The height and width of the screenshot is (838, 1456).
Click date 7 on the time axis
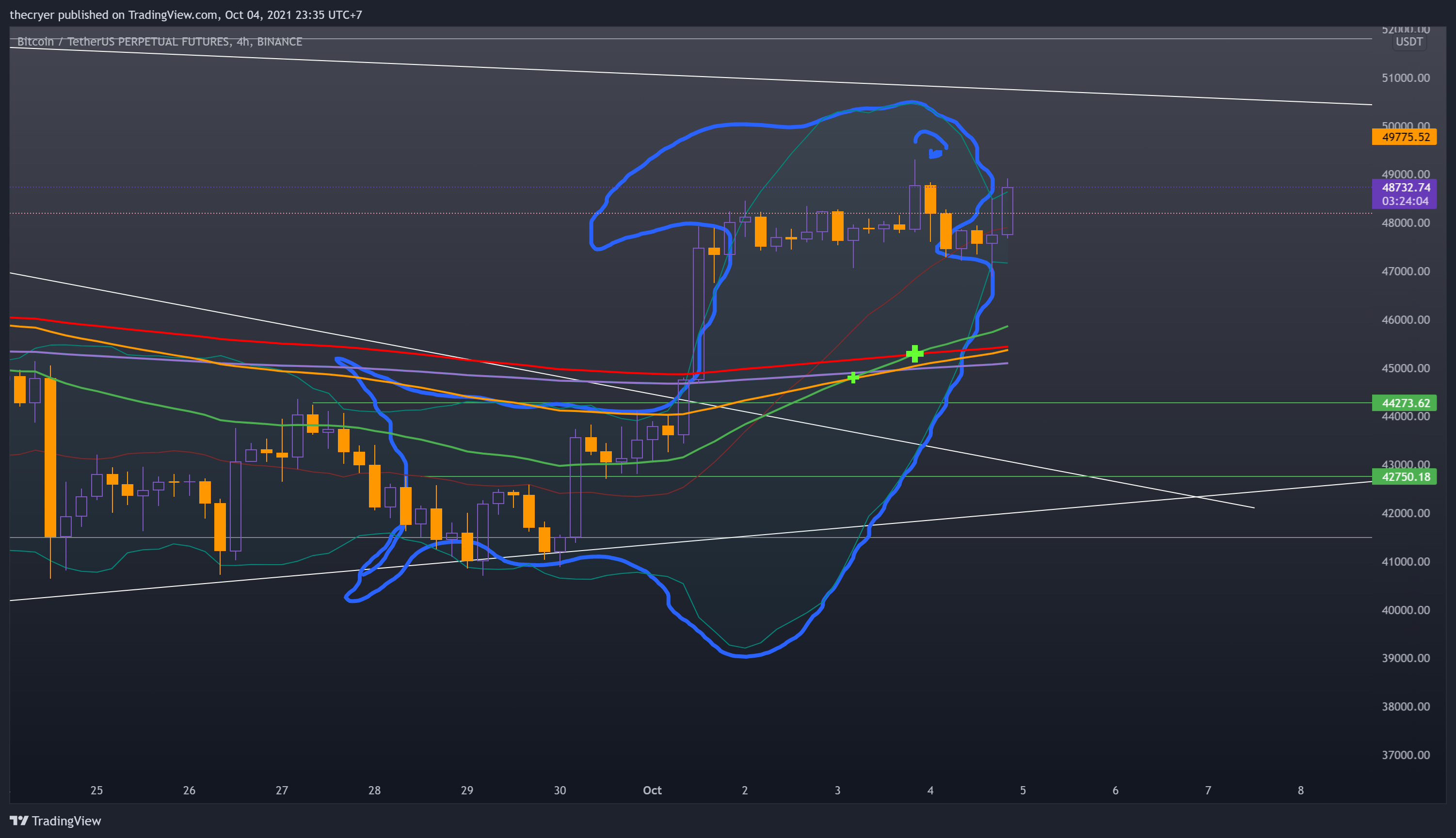coord(1208,790)
